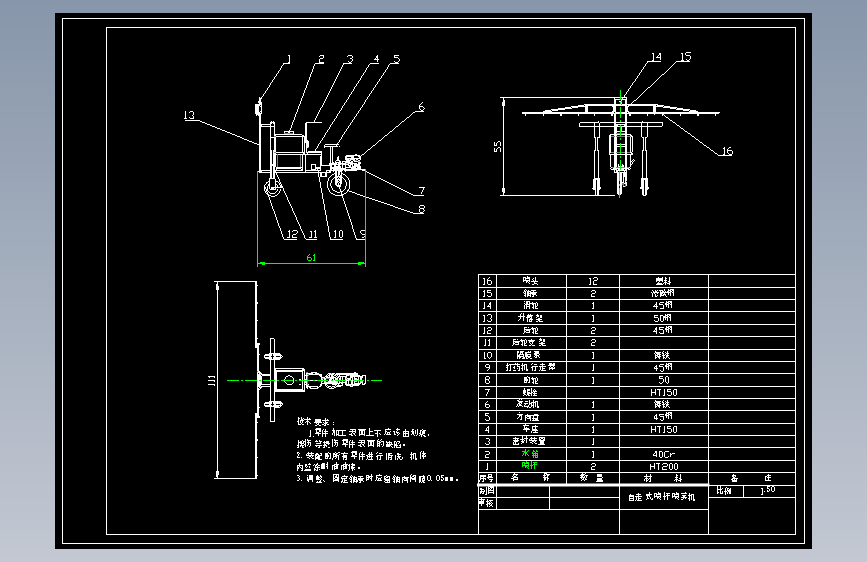
Task: Select the green dimension value 61
Action: pyautogui.click(x=311, y=258)
